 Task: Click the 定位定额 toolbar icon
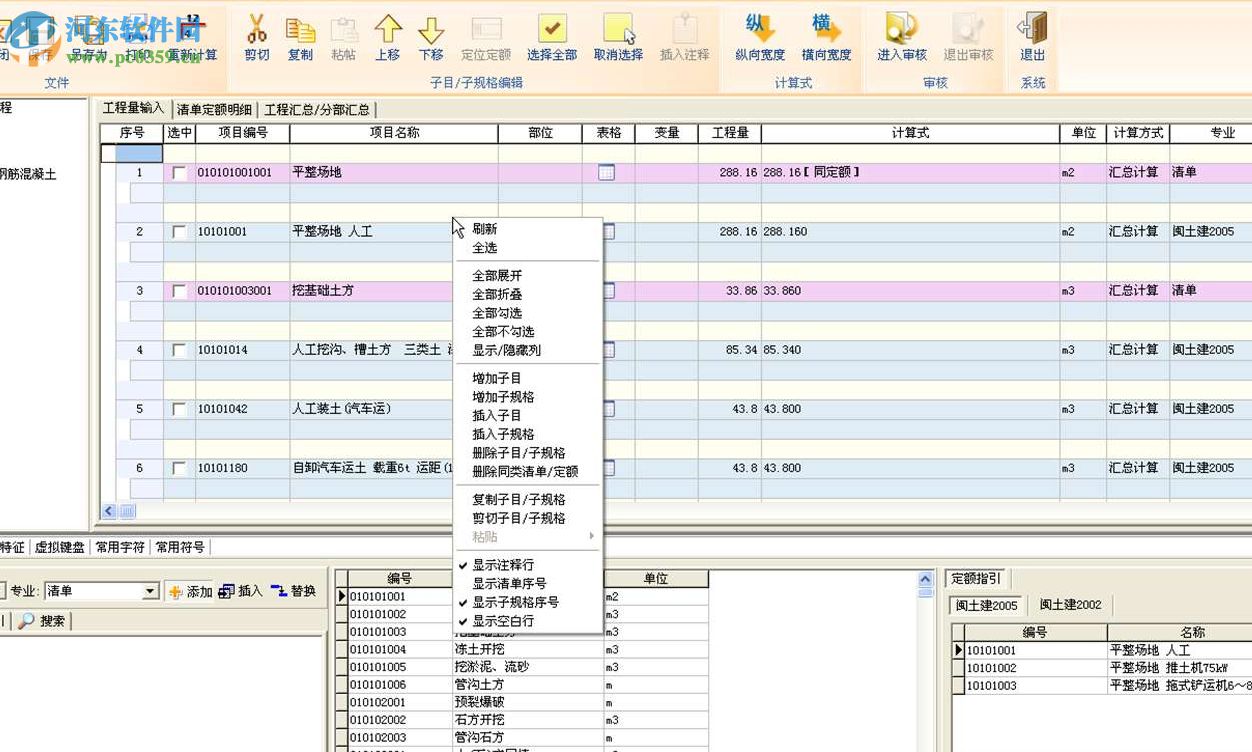485,38
